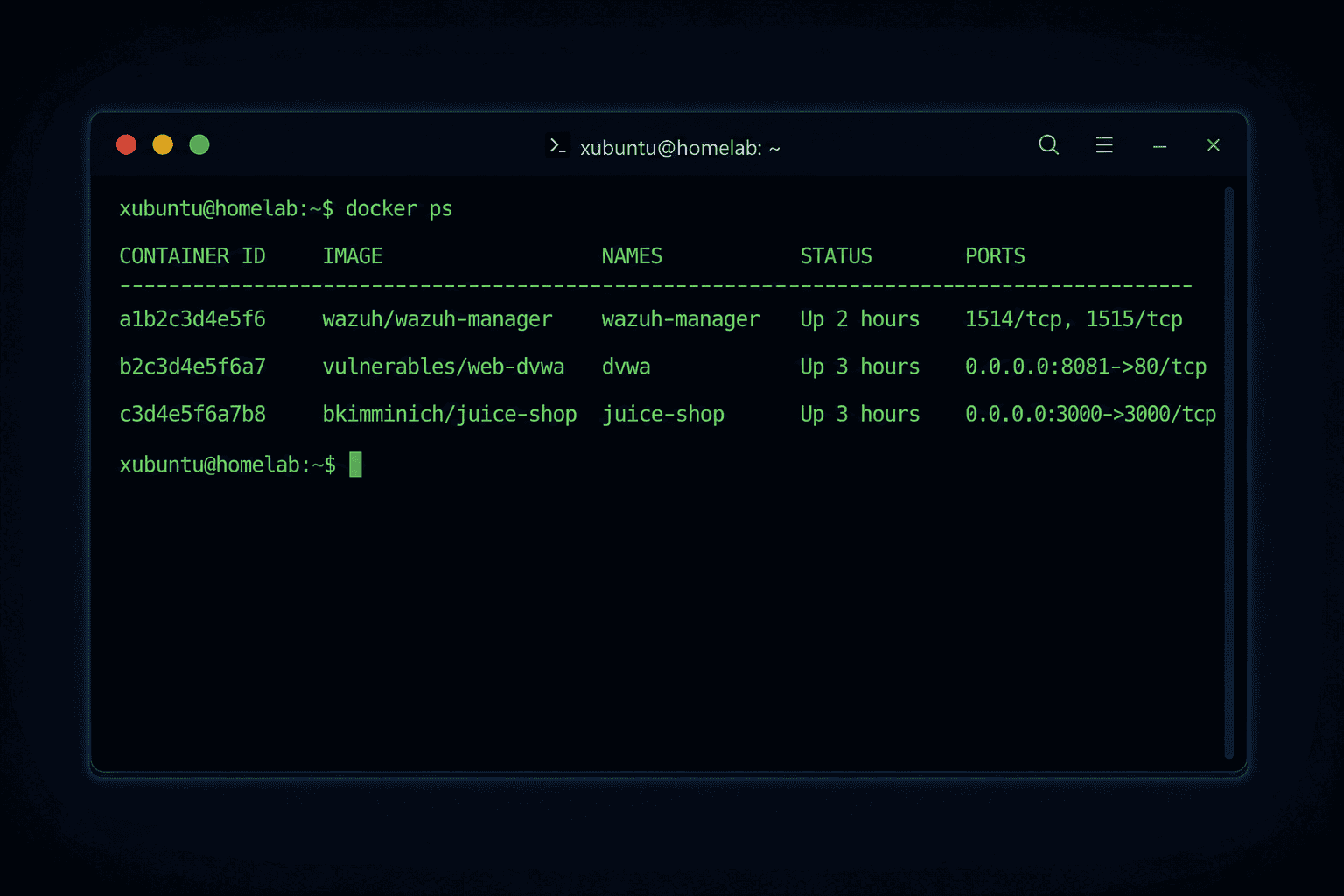The width and height of the screenshot is (1344, 896).
Task: Click ports 0.0.0.0:8081->80/tcp
Action: pyautogui.click(x=1086, y=367)
